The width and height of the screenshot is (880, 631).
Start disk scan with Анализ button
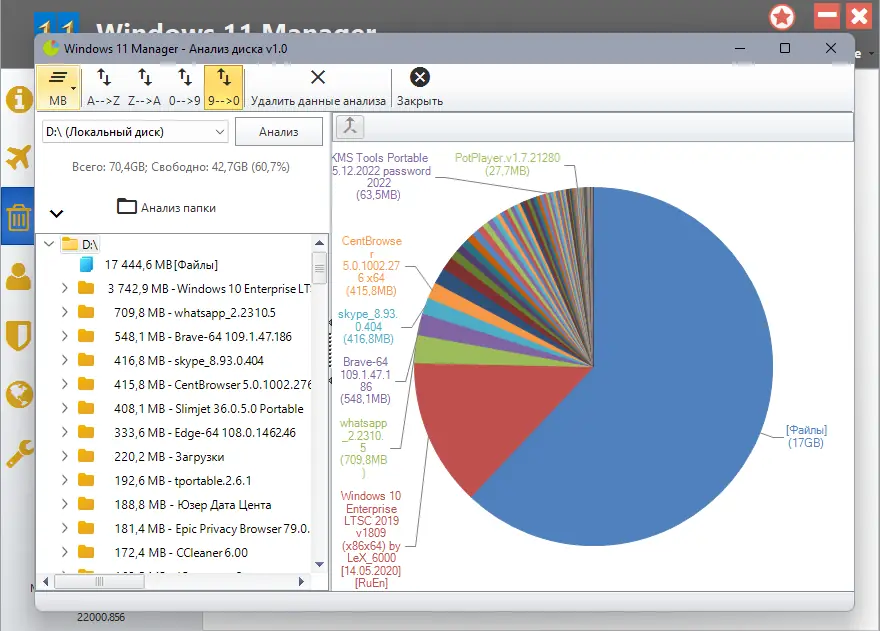[x=278, y=132]
